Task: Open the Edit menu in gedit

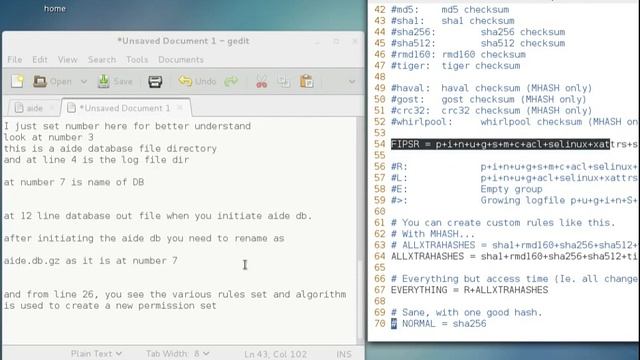Action: tap(40, 60)
